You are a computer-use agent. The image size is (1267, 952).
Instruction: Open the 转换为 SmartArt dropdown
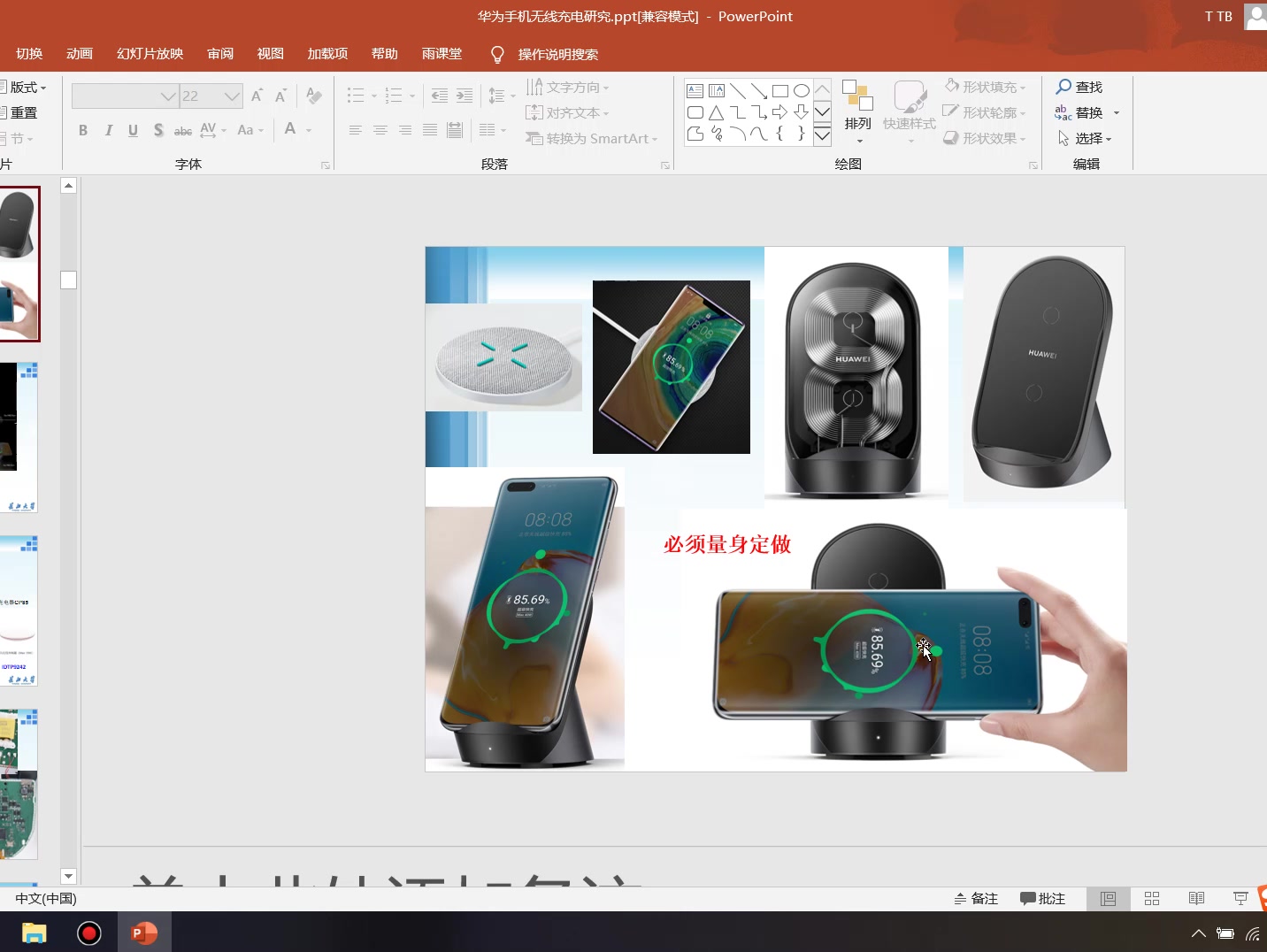(592, 138)
